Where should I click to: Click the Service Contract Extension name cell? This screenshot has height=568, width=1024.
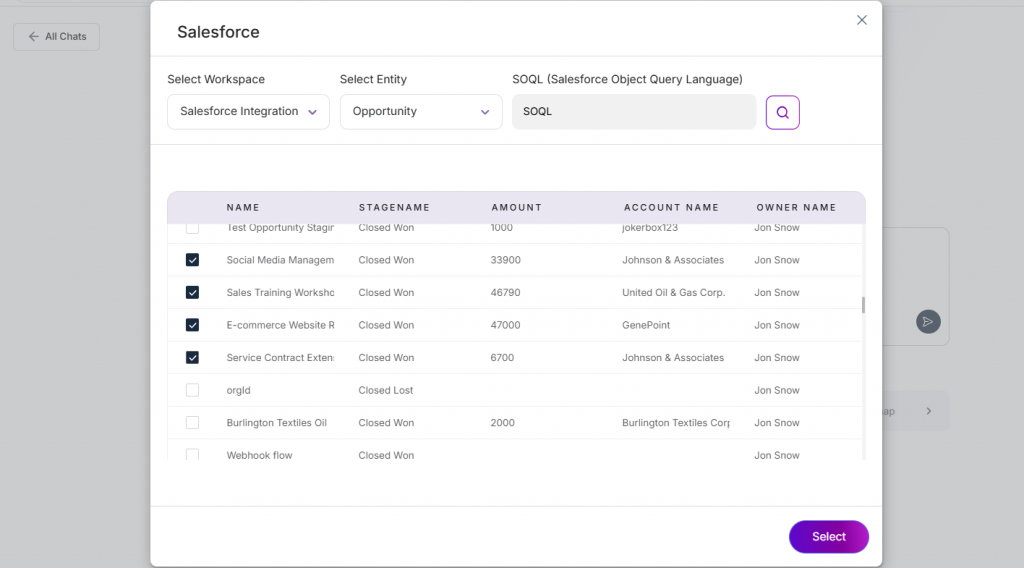(x=280, y=358)
